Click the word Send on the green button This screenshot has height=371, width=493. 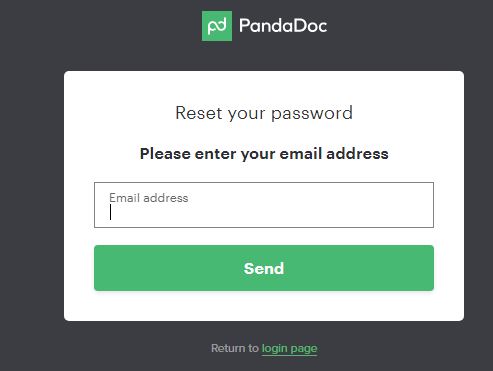pos(264,268)
